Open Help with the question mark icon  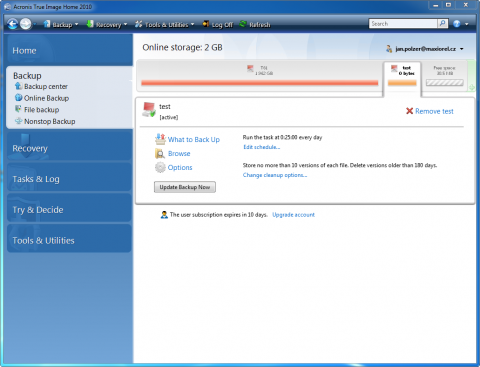click(x=457, y=24)
